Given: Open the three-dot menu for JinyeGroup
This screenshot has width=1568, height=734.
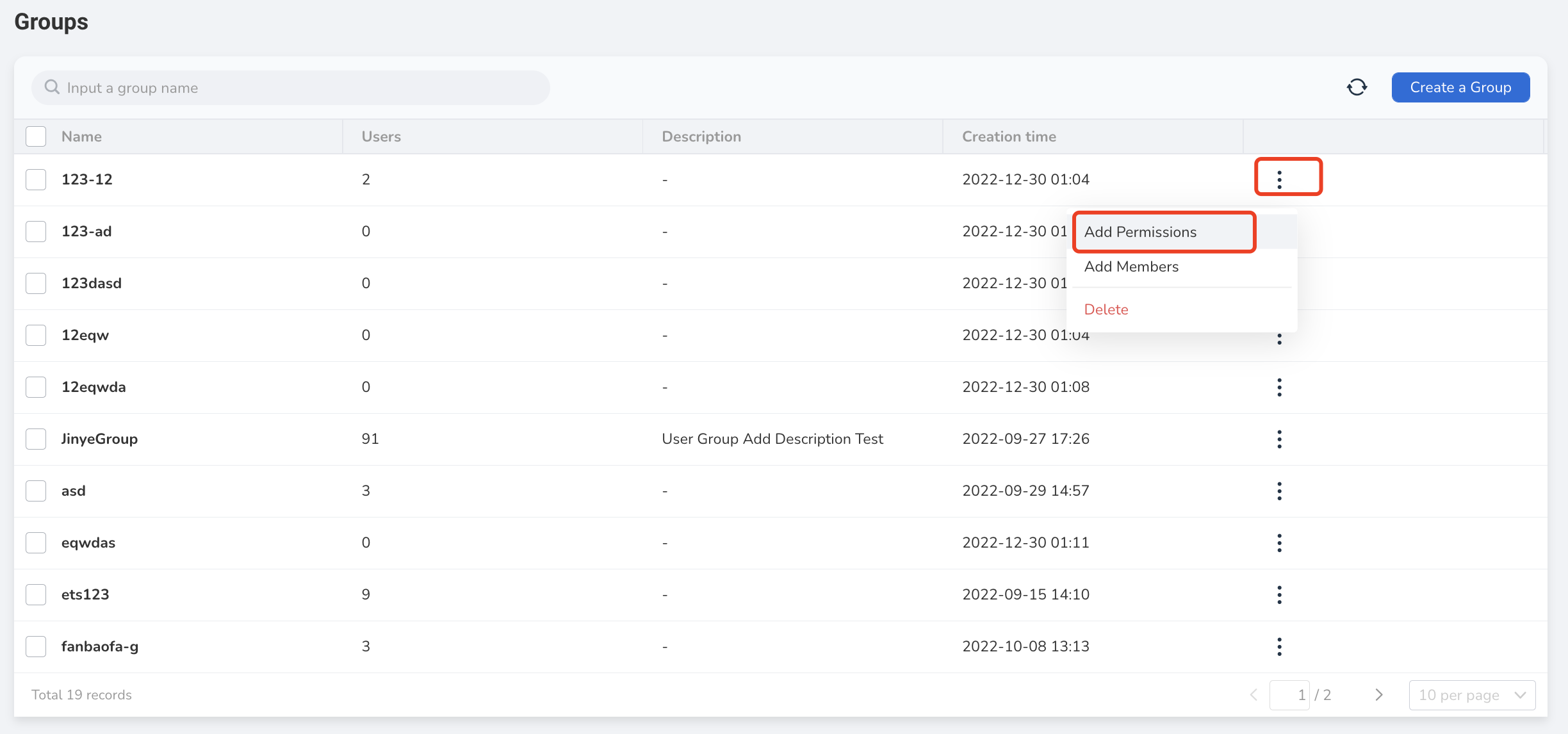Looking at the screenshot, I should [x=1279, y=439].
